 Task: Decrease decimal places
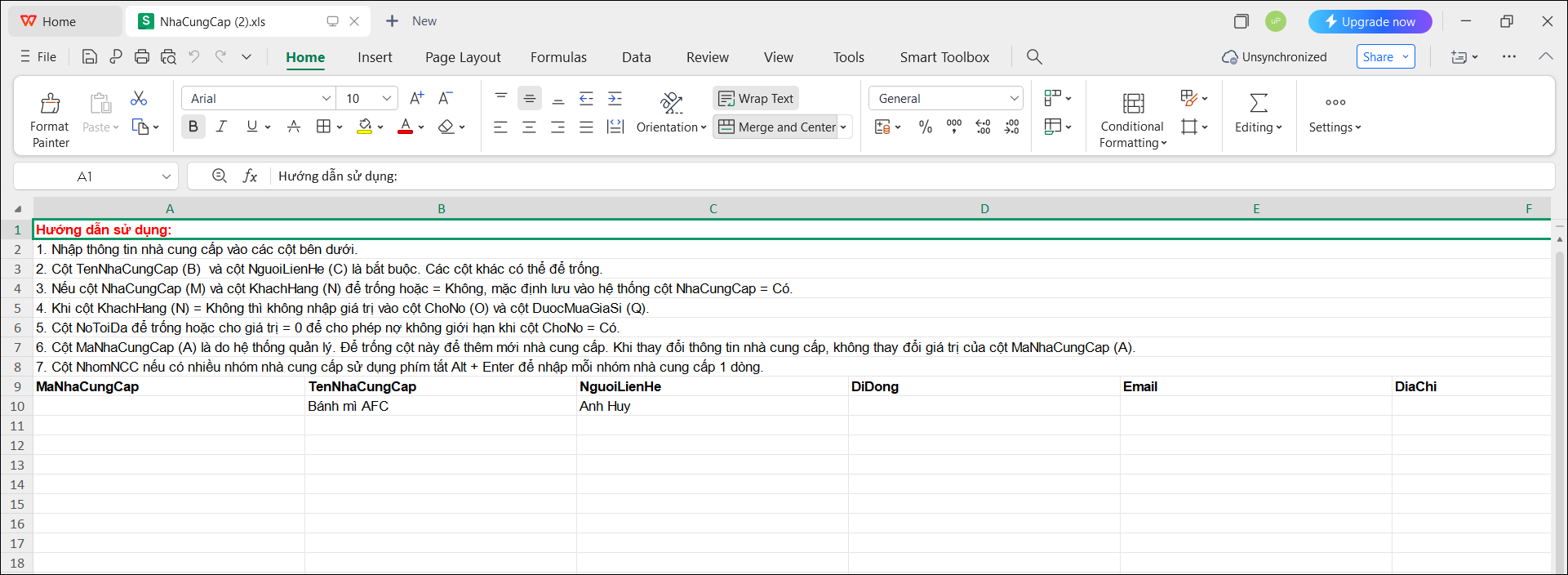click(x=1012, y=127)
